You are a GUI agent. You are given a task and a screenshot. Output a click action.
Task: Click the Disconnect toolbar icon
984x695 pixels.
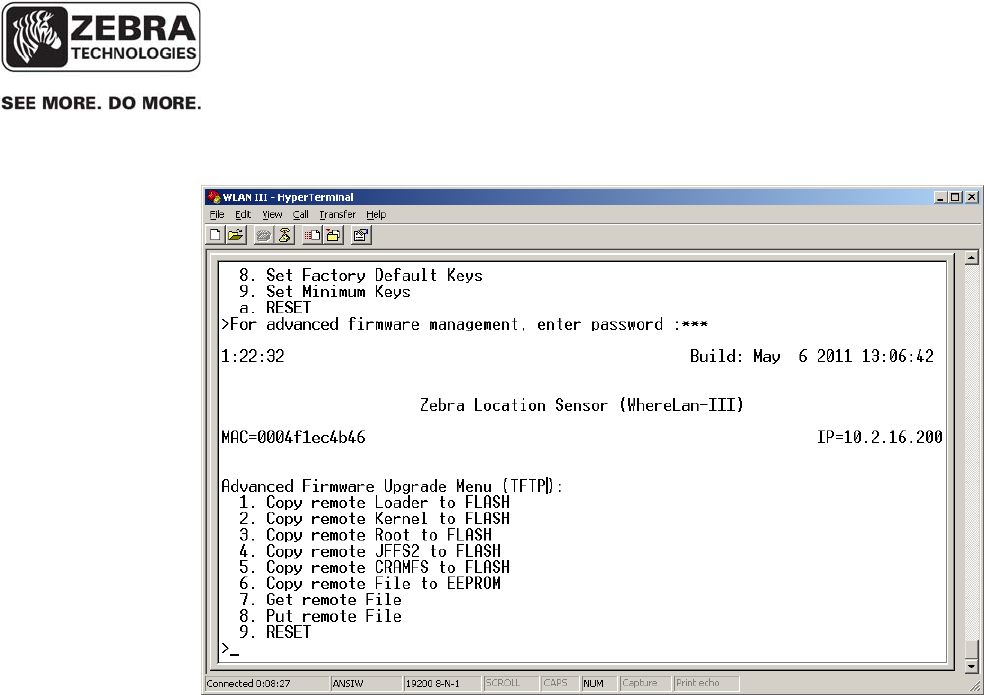(x=284, y=235)
